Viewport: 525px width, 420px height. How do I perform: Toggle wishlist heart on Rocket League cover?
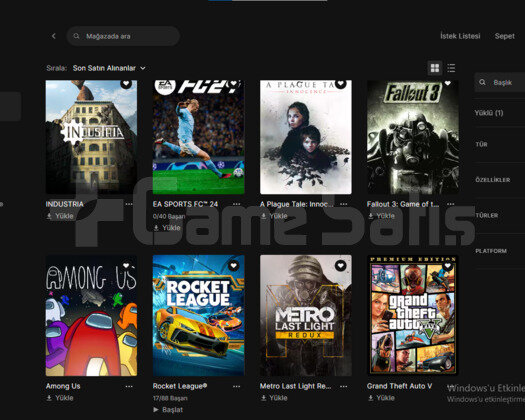click(233, 266)
